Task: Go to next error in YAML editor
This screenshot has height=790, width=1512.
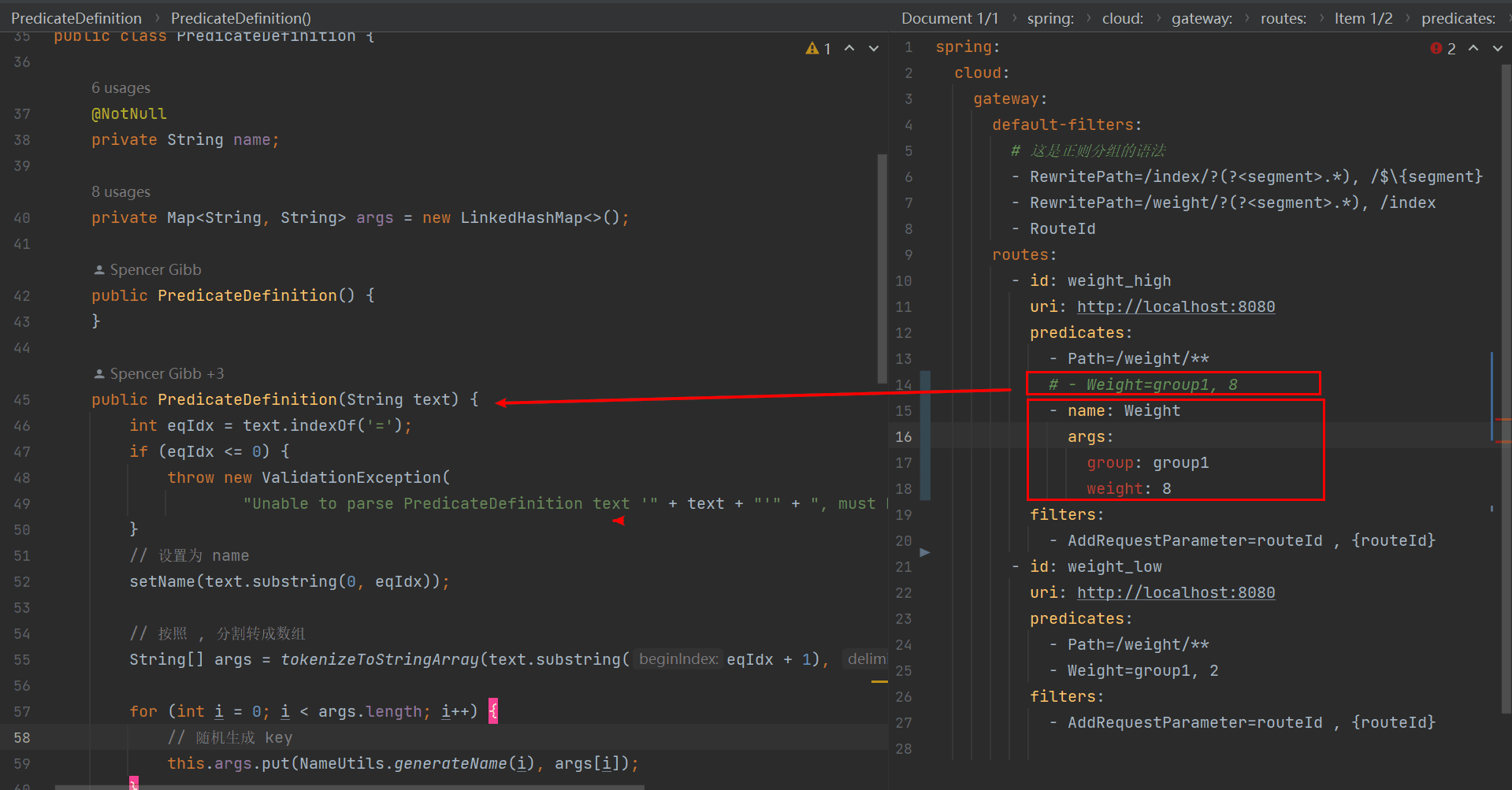Action: point(1497,49)
